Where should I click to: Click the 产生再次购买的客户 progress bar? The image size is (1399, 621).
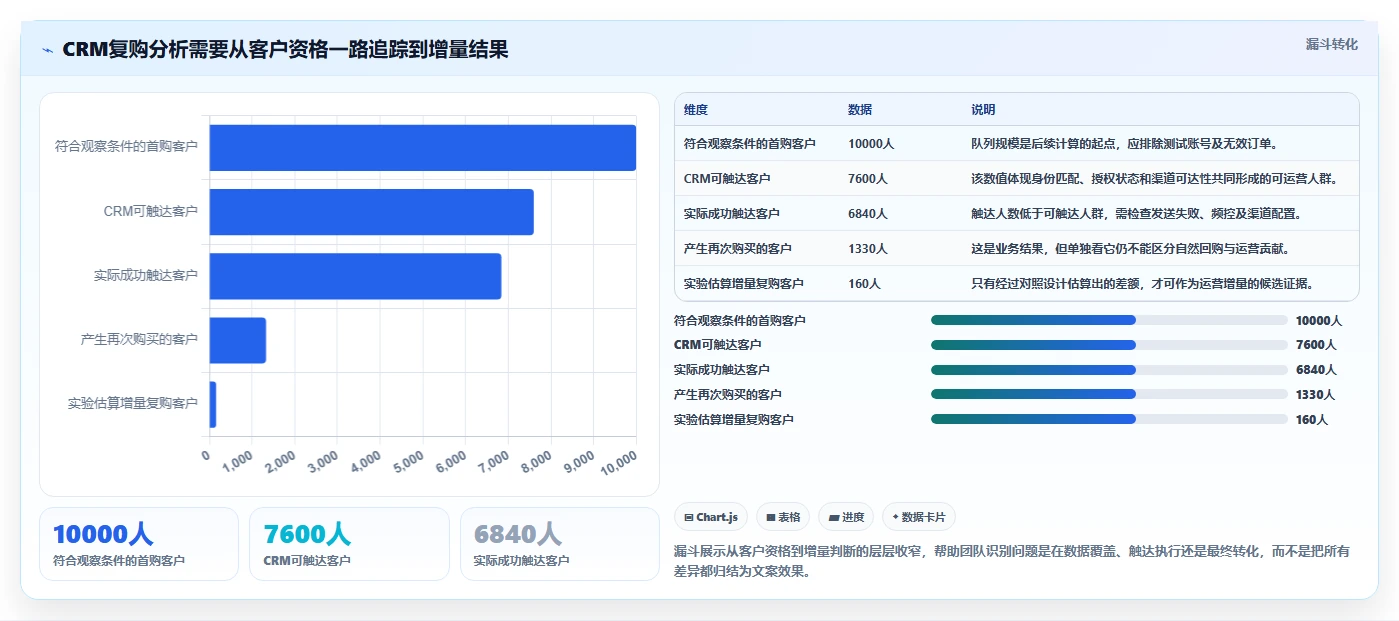point(1109,395)
